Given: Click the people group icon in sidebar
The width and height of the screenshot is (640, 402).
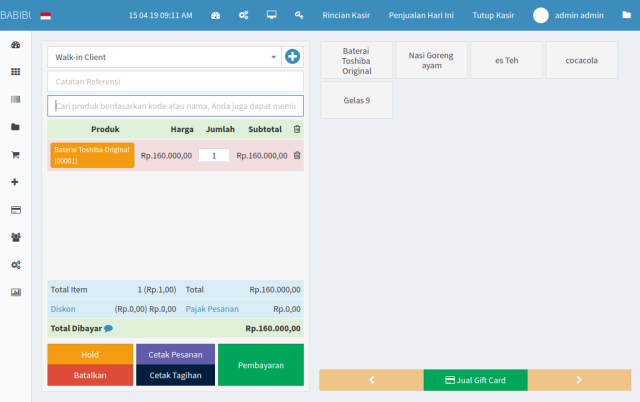Looking at the screenshot, I should point(15,237).
